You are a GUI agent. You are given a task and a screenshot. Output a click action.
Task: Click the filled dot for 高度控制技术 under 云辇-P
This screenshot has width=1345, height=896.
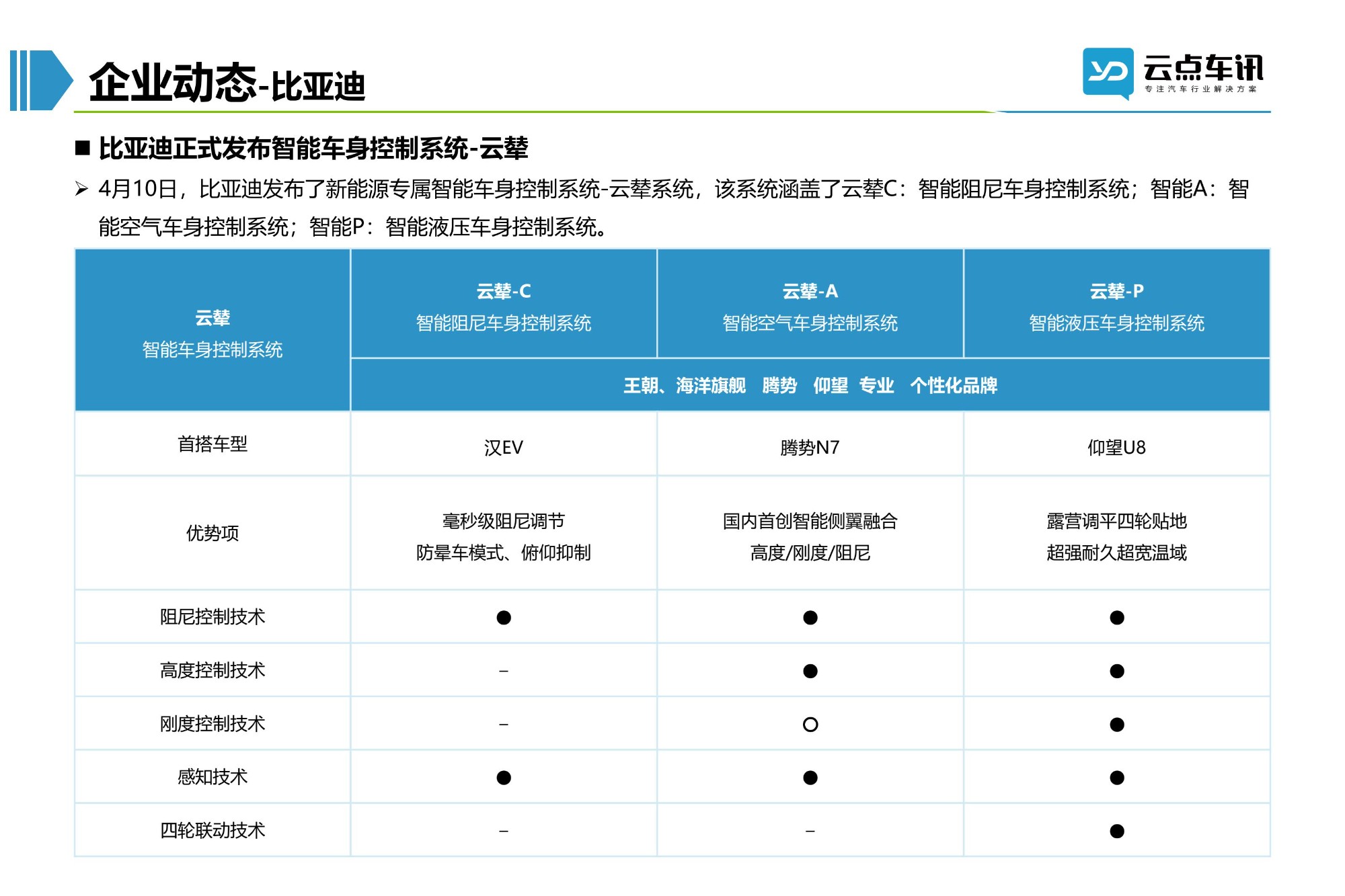1117,671
